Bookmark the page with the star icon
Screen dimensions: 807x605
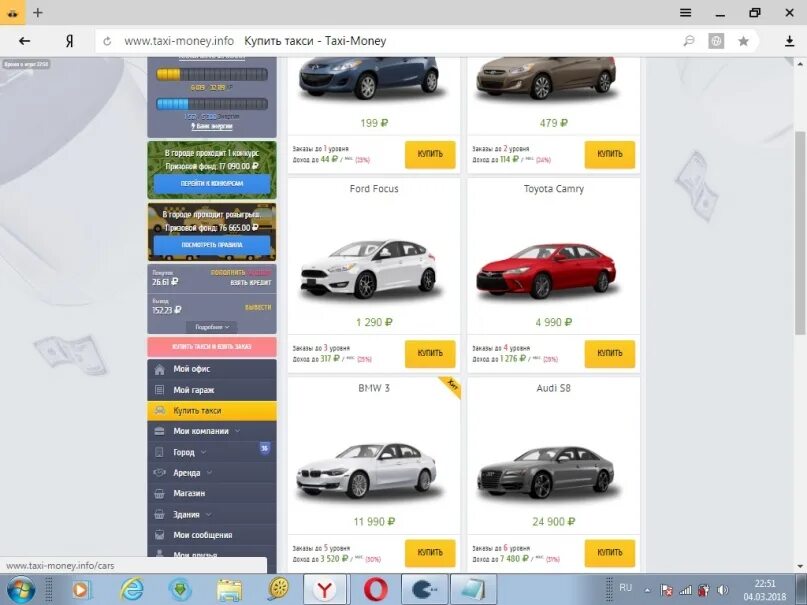pos(743,41)
